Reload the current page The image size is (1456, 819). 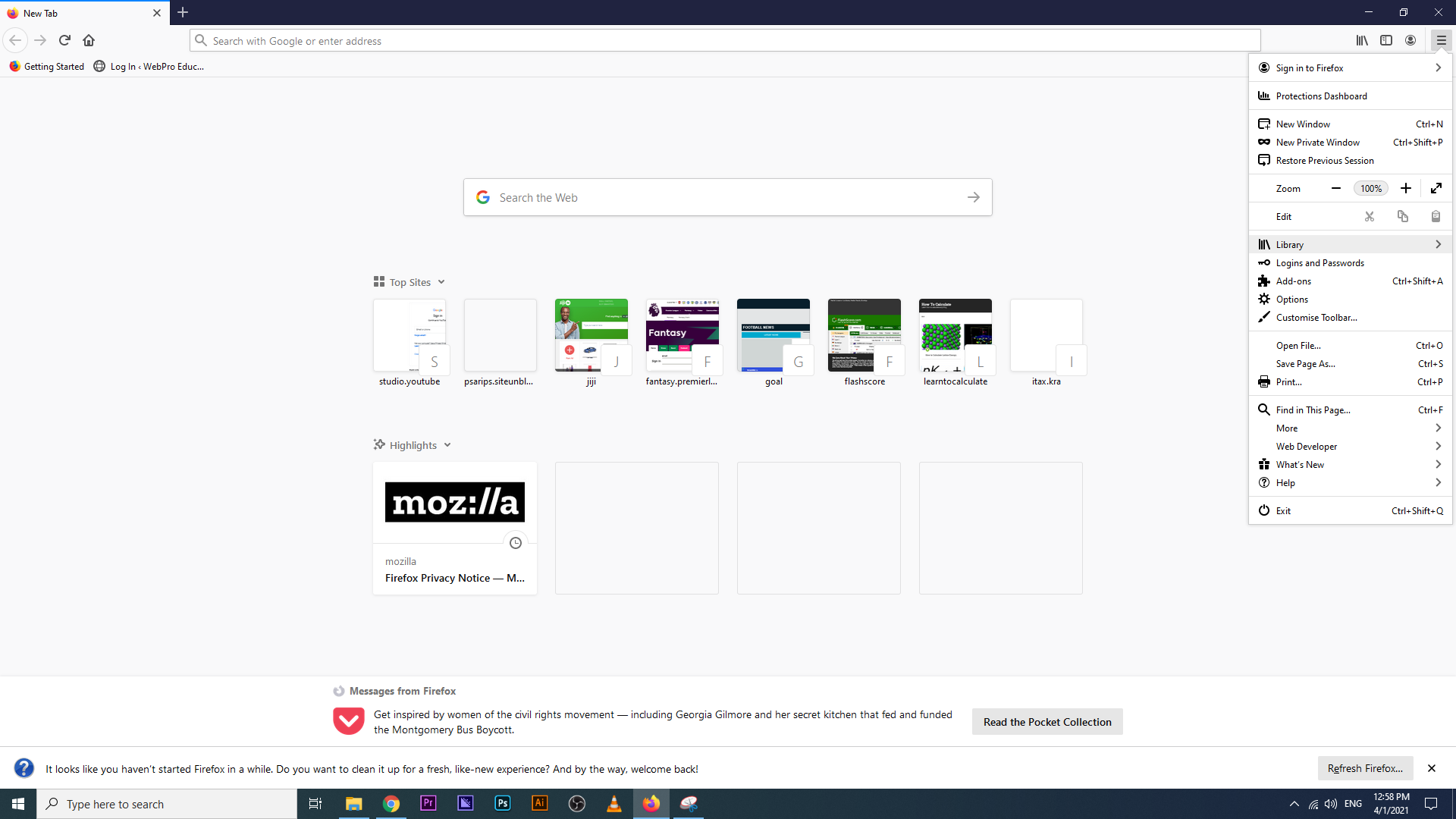coord(64,41)
